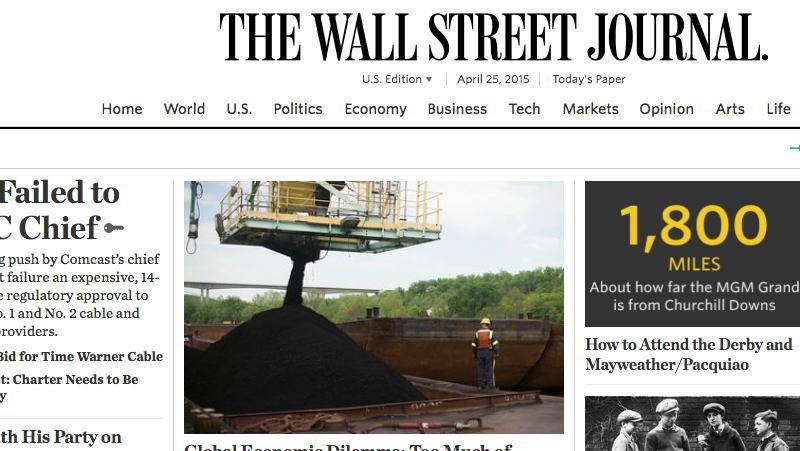Open the Life section
The height and width of the screenshot is (451, 800).
778,109
